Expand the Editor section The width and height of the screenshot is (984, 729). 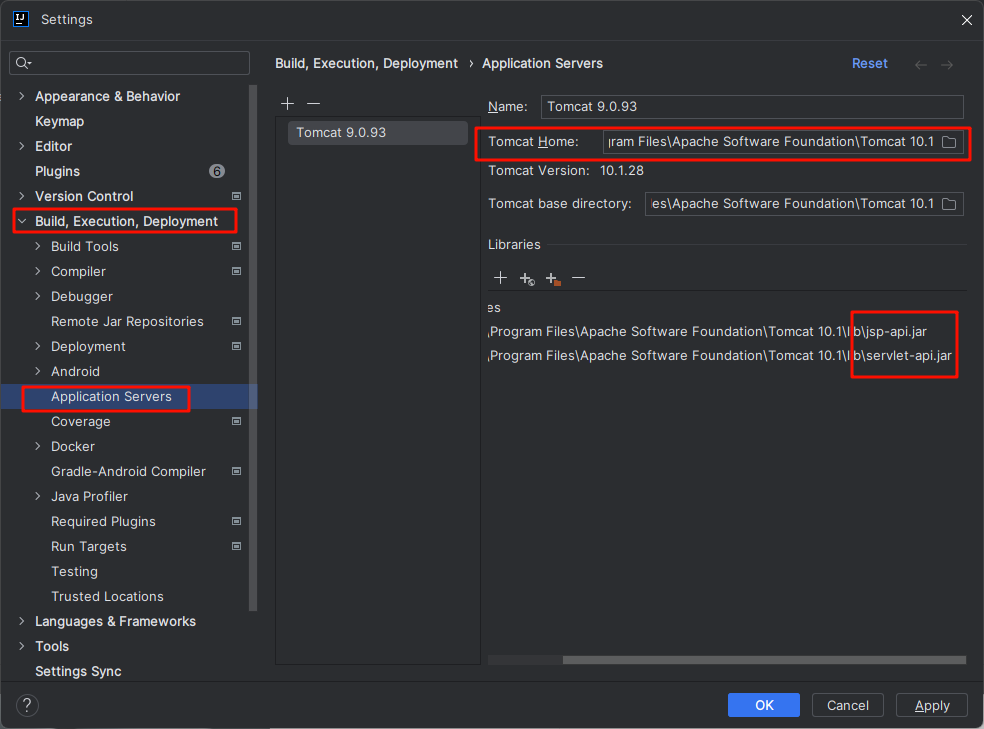coord(22,146)
